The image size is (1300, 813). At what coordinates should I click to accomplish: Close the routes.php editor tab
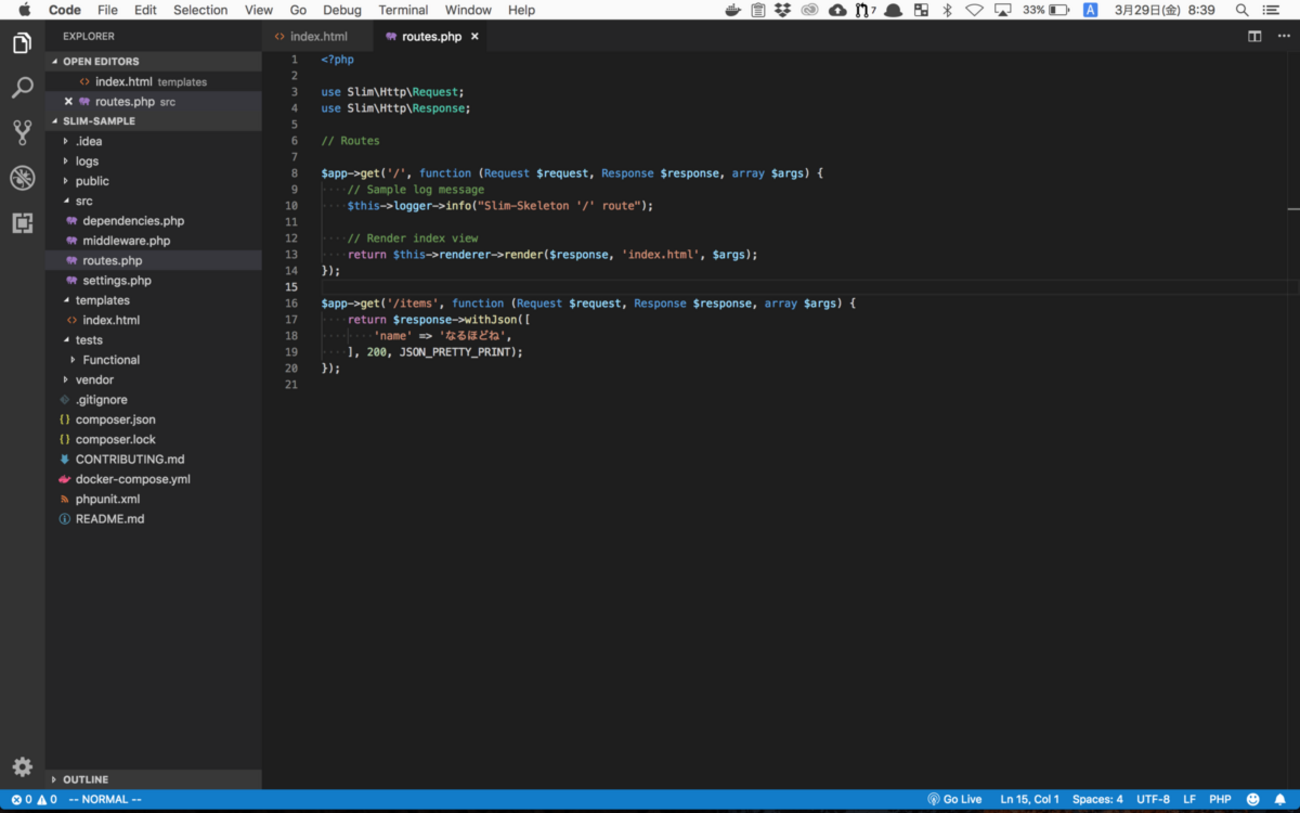475,36
